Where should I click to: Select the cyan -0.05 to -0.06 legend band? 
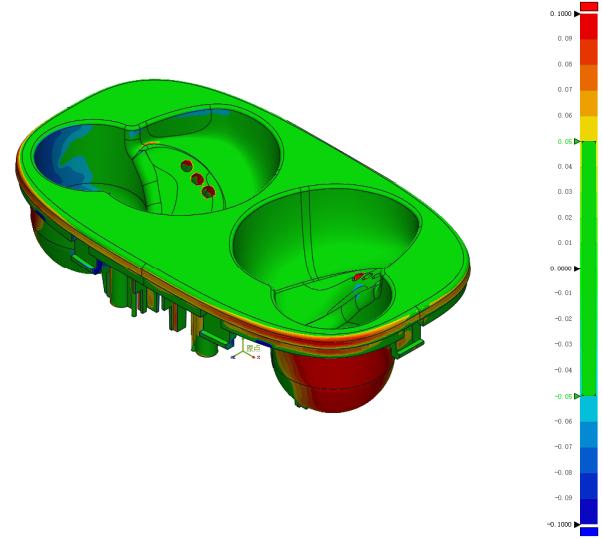click(x=589, y=408)
